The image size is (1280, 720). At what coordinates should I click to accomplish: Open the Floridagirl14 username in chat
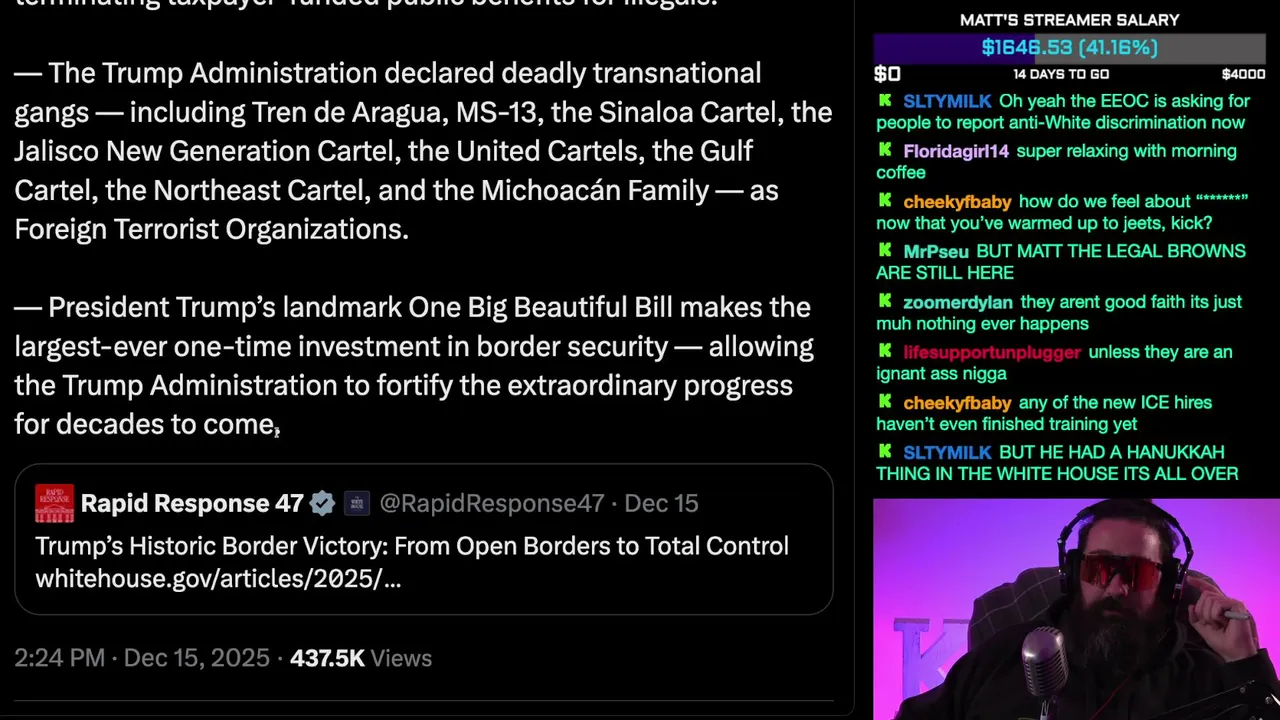956,151
